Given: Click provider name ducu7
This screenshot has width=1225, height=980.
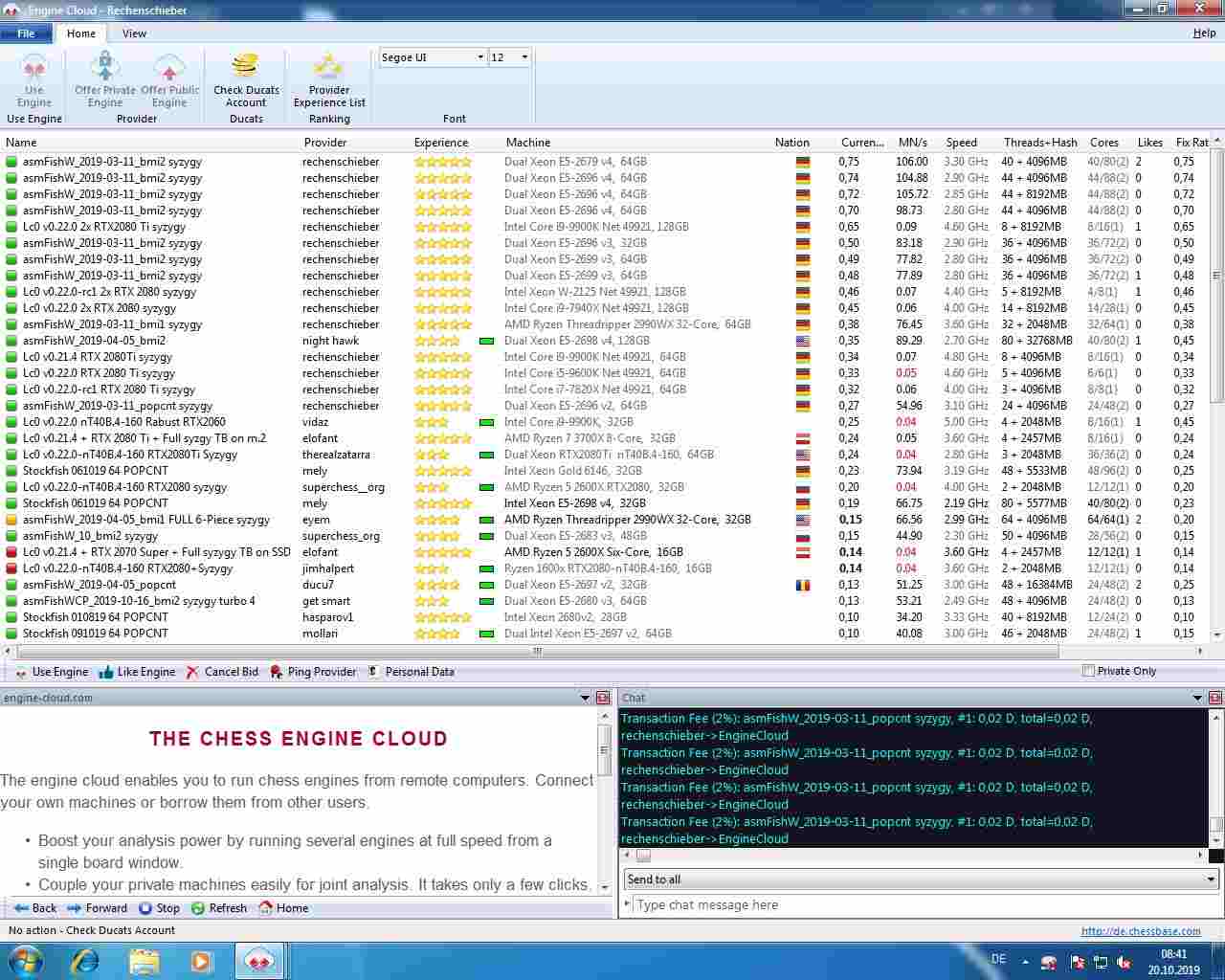Looking at the screenshot, I should (318, 585).
